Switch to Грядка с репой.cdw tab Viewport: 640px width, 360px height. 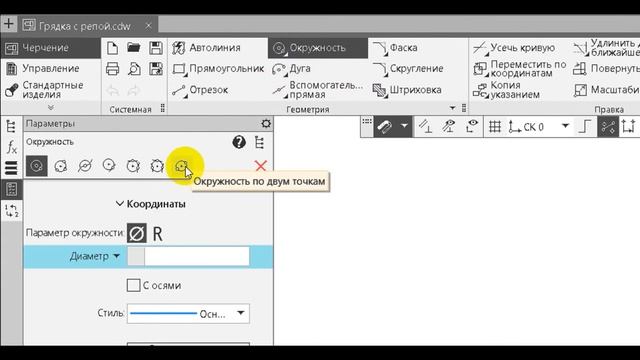coord(84,26)
